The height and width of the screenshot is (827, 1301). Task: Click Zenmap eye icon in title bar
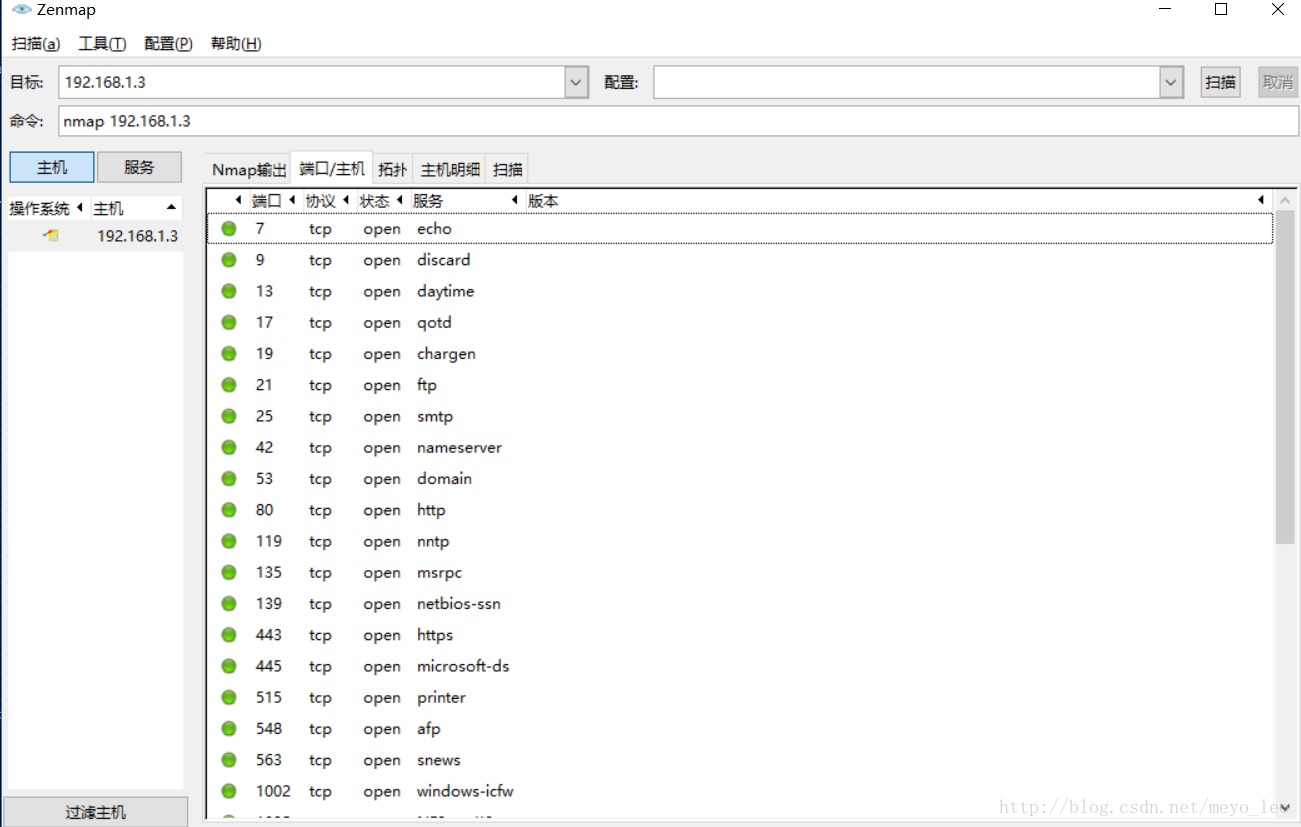point(21,10)
